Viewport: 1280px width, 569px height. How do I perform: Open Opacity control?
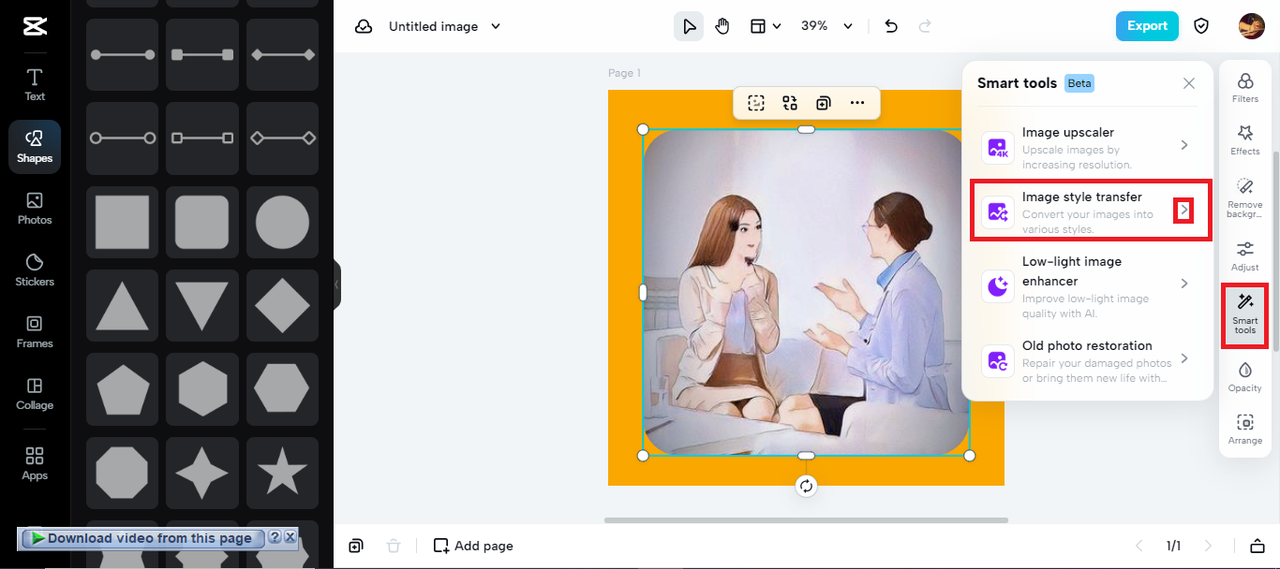(1245, 377)
